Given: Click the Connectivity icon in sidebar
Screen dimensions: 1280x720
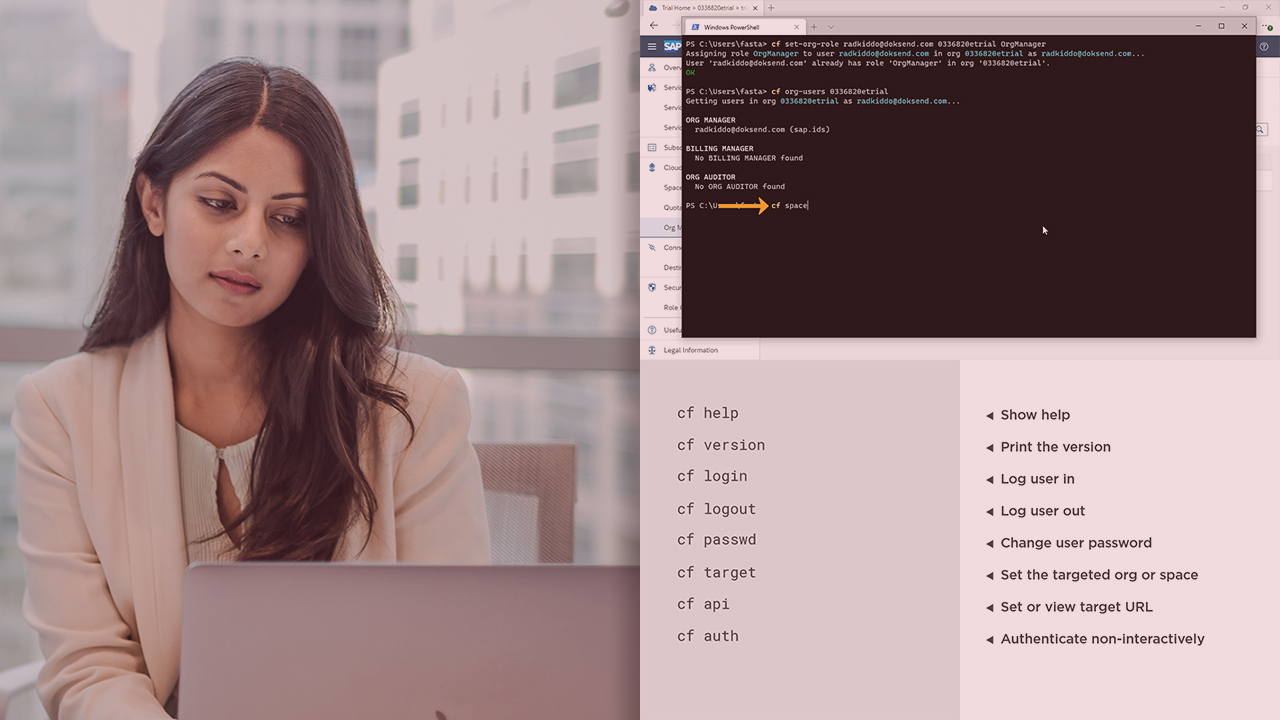Looking at the screenshot, I should coord(652,247).
